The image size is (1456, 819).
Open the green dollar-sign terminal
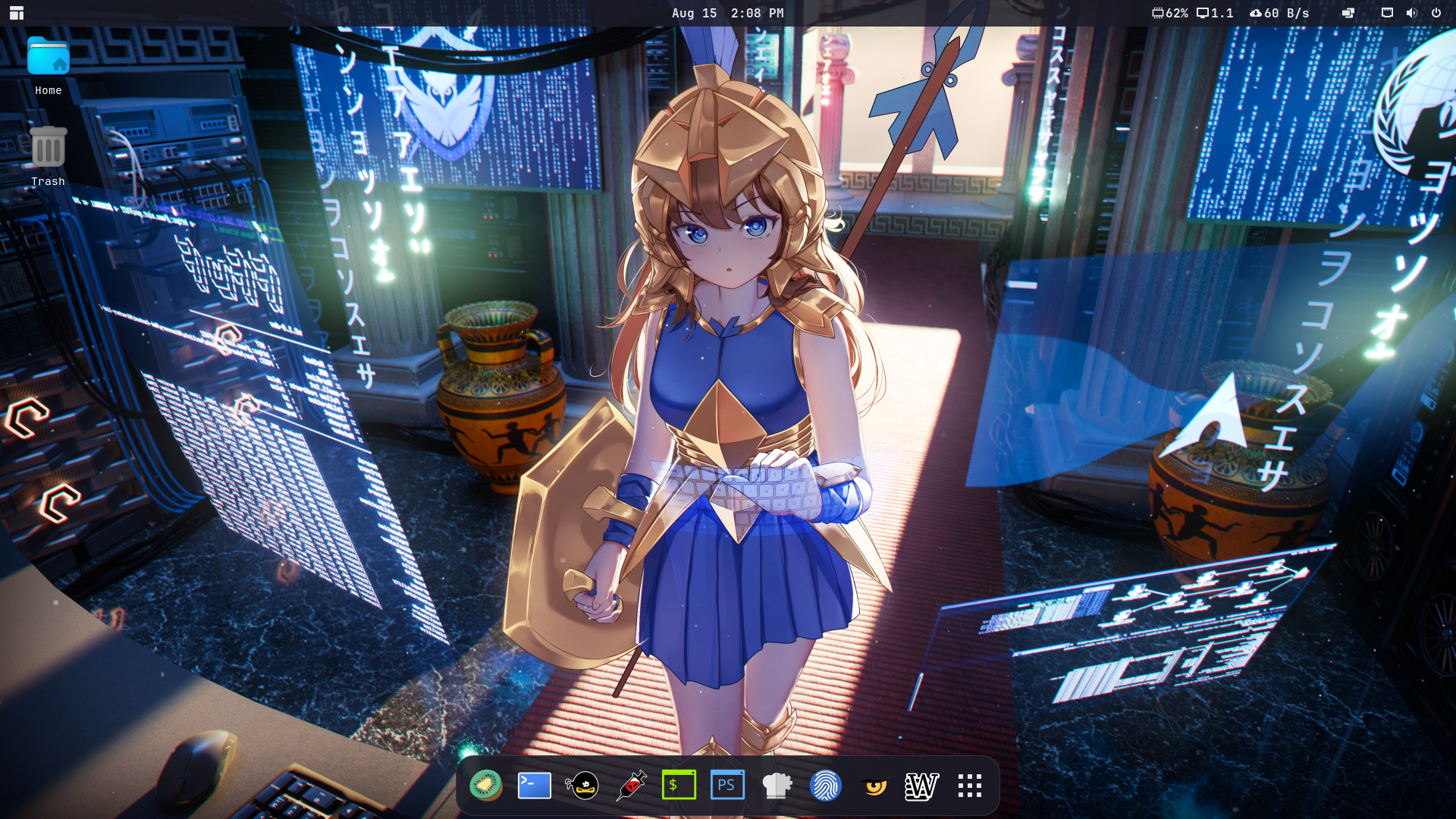tap(679, 786)
